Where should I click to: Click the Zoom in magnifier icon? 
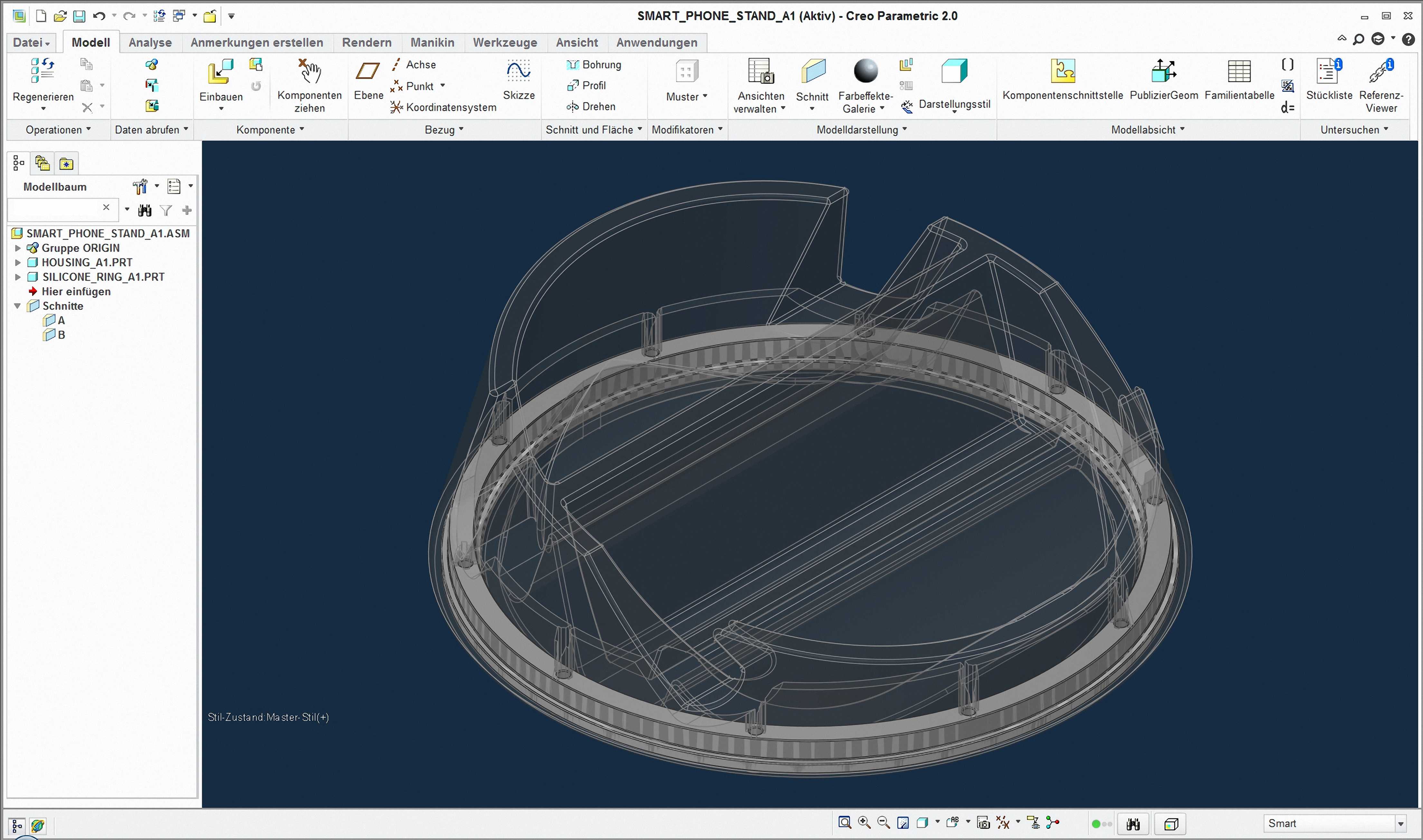[x=864, y=822]
